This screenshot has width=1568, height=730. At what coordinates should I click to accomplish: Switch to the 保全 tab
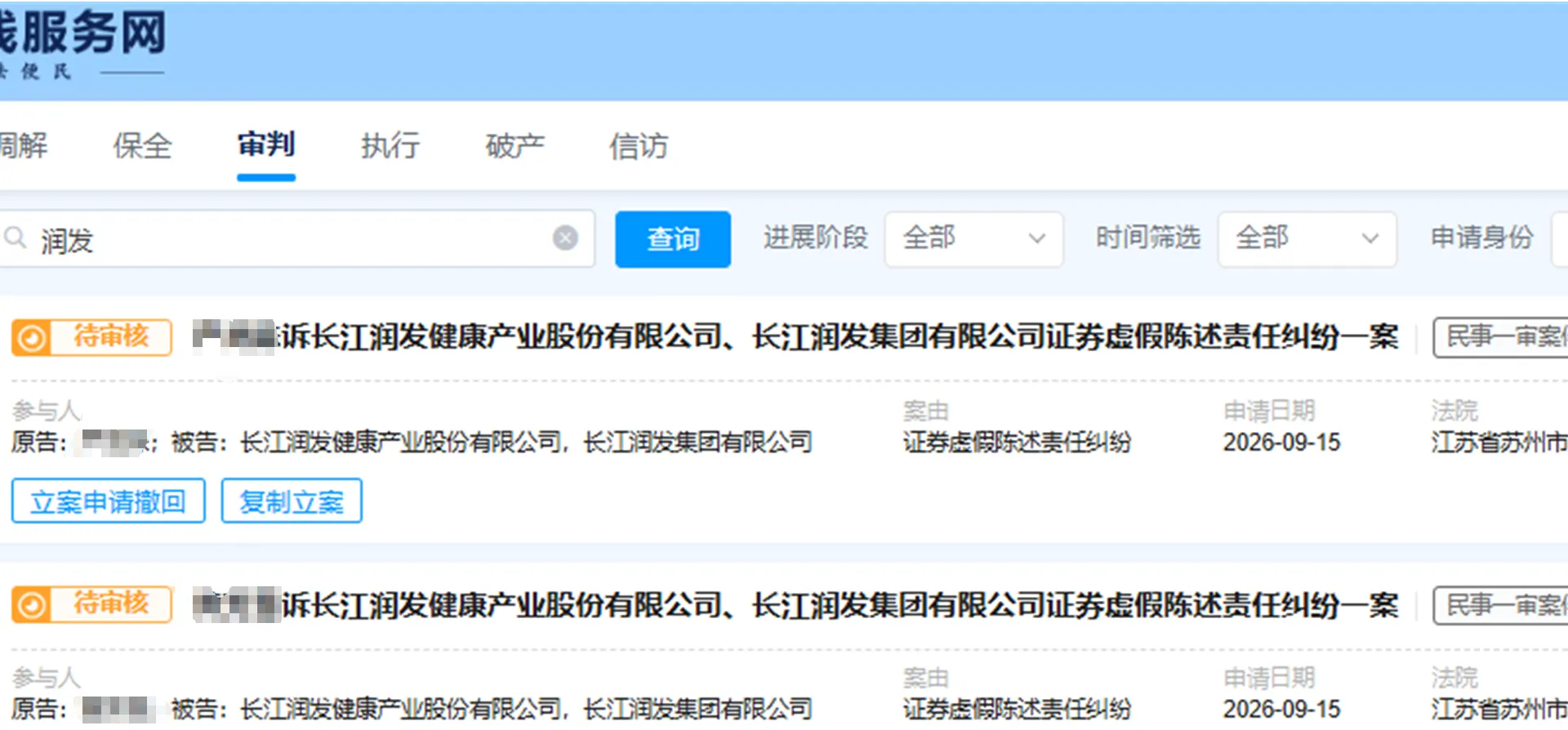tap(142, 146)
